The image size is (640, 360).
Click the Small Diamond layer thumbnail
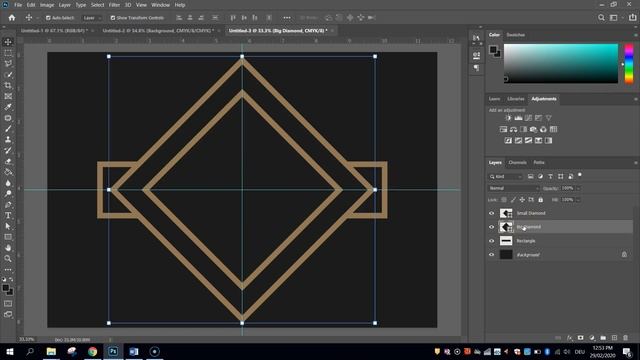click(506, 213)
